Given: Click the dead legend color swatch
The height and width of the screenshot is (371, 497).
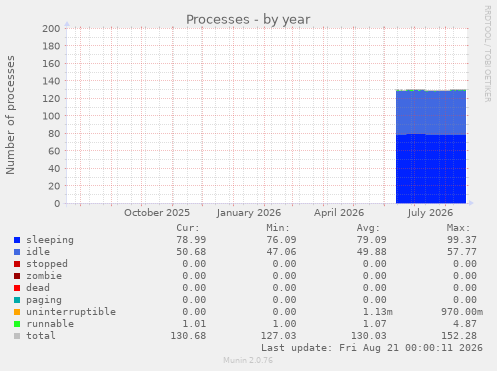Looking at the screenshot, I should point(17,288).
